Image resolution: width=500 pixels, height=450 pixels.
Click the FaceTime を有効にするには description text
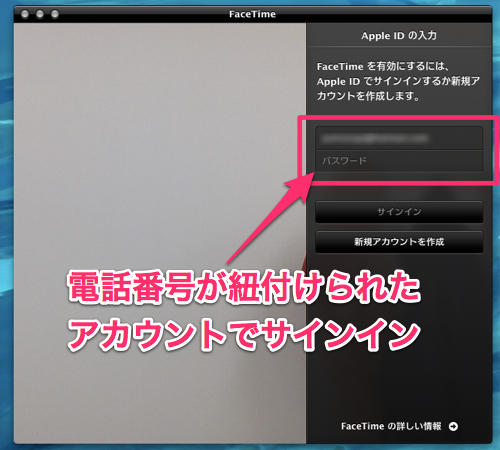coord(398,81)
